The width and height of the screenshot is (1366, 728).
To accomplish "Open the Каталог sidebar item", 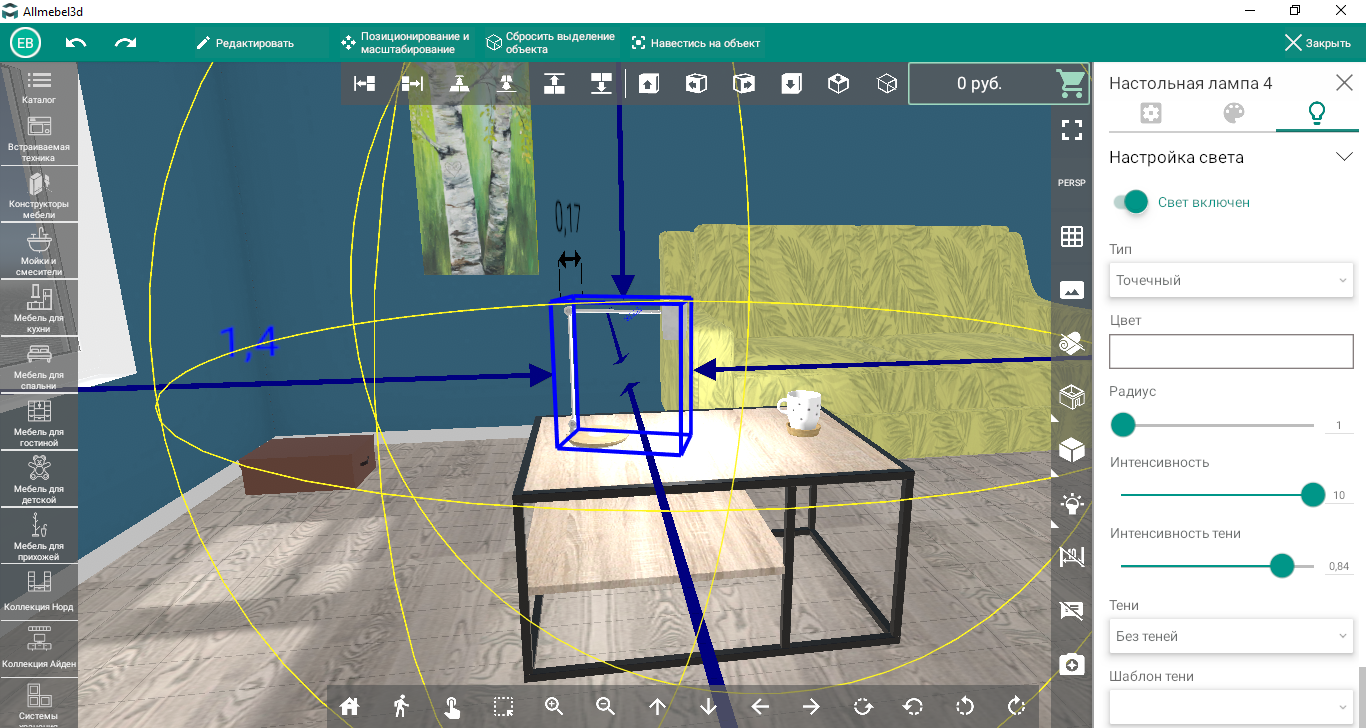I will pos(40,87).
